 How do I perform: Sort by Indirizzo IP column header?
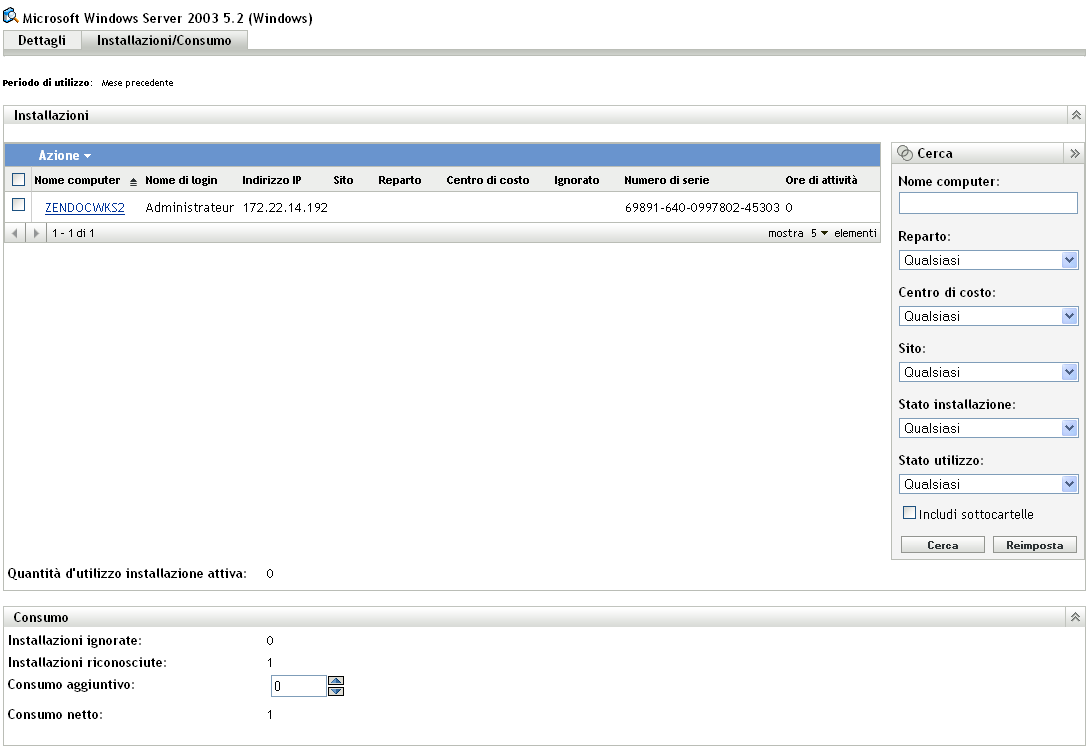tap(272, 180)
